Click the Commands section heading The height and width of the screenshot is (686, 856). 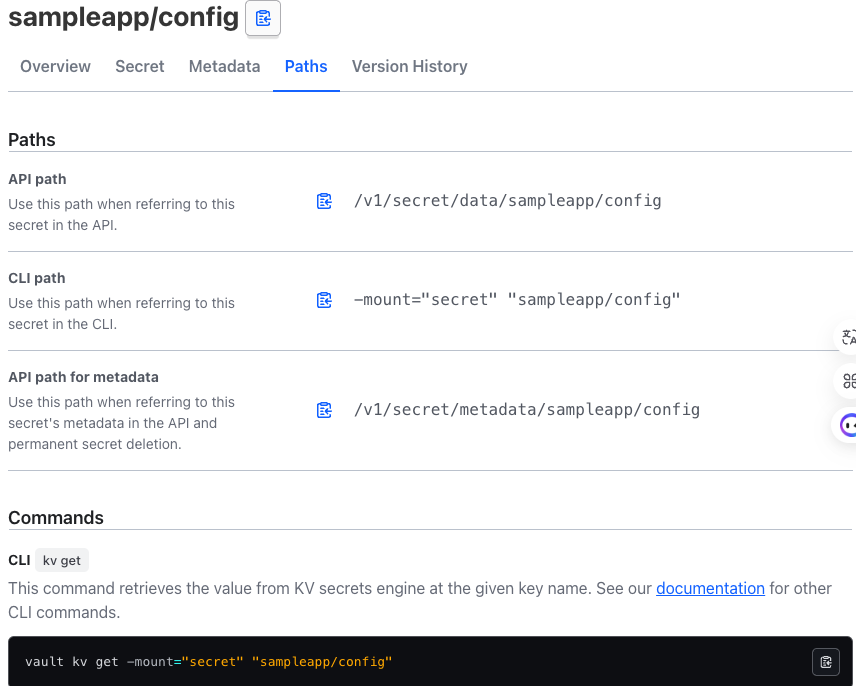(56, 517)
